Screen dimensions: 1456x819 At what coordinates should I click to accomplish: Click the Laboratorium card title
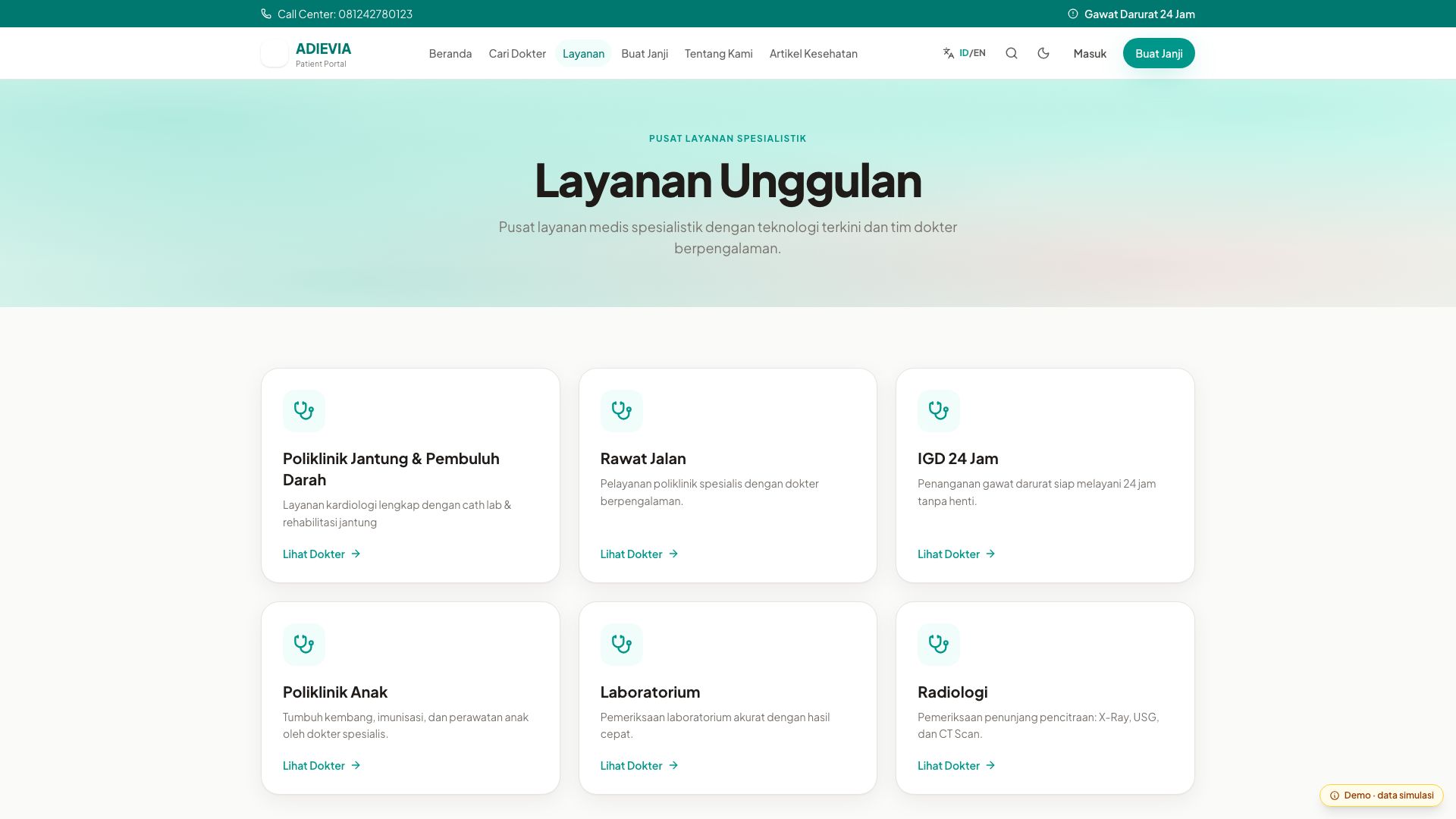tap(650, 692)
